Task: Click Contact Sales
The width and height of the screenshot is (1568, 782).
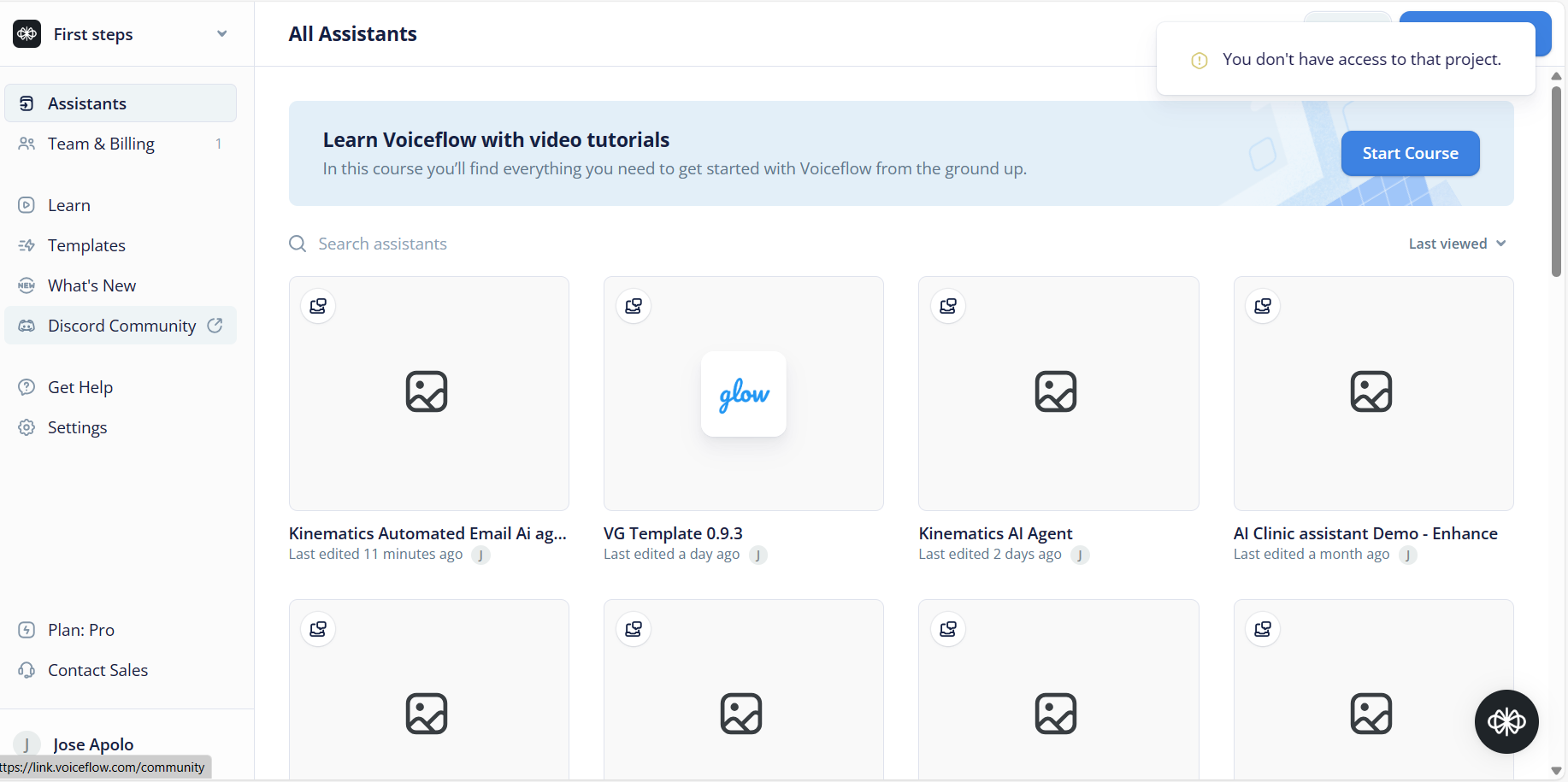Action: point(121,670)
